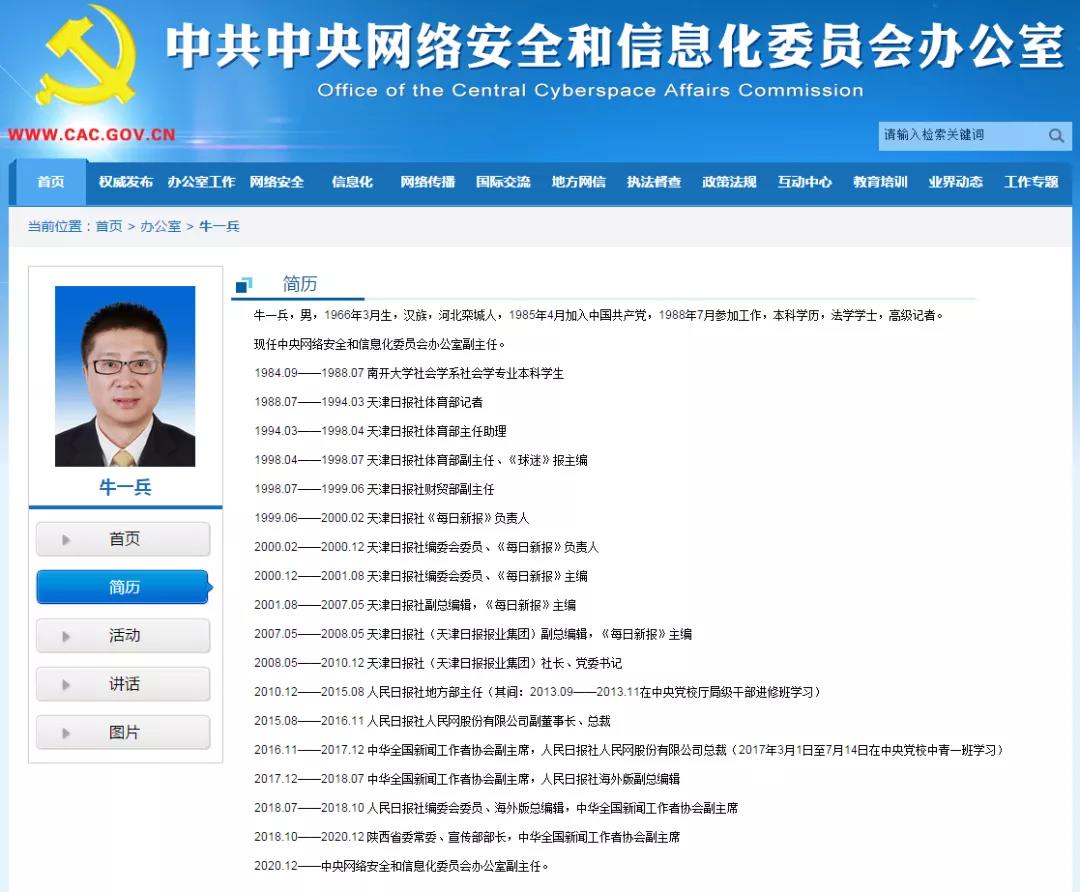1080x892 pixels.
Task: Click the line about 社长、党委书记
Action: (437, 663)
